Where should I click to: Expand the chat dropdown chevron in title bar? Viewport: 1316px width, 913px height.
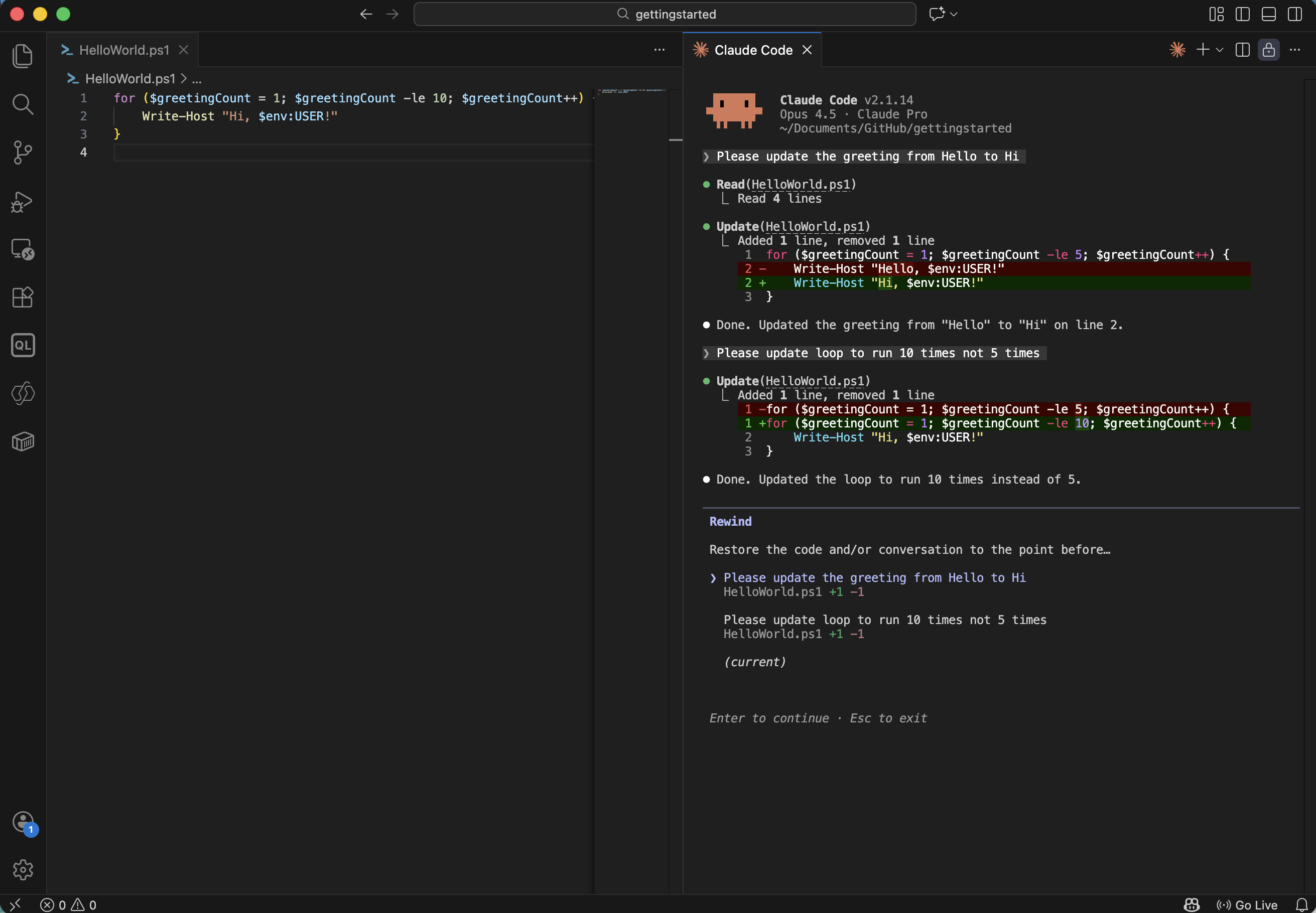click(x=954, y=14)
